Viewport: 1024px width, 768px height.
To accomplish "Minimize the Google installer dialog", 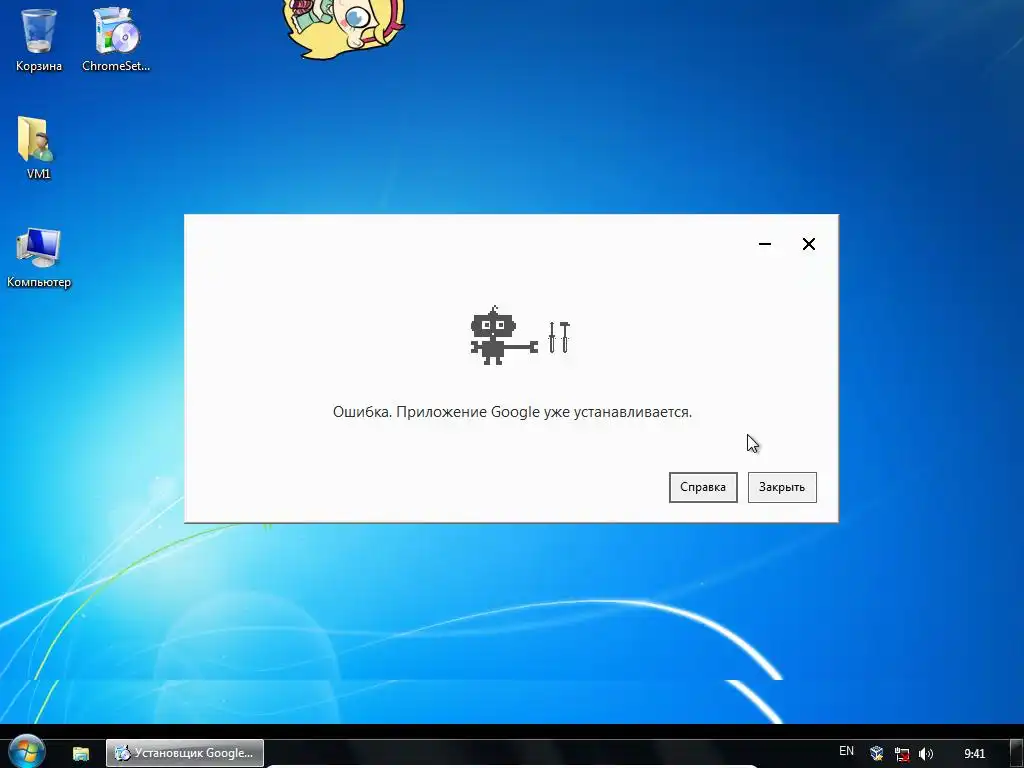I will (x=765, y=244).
